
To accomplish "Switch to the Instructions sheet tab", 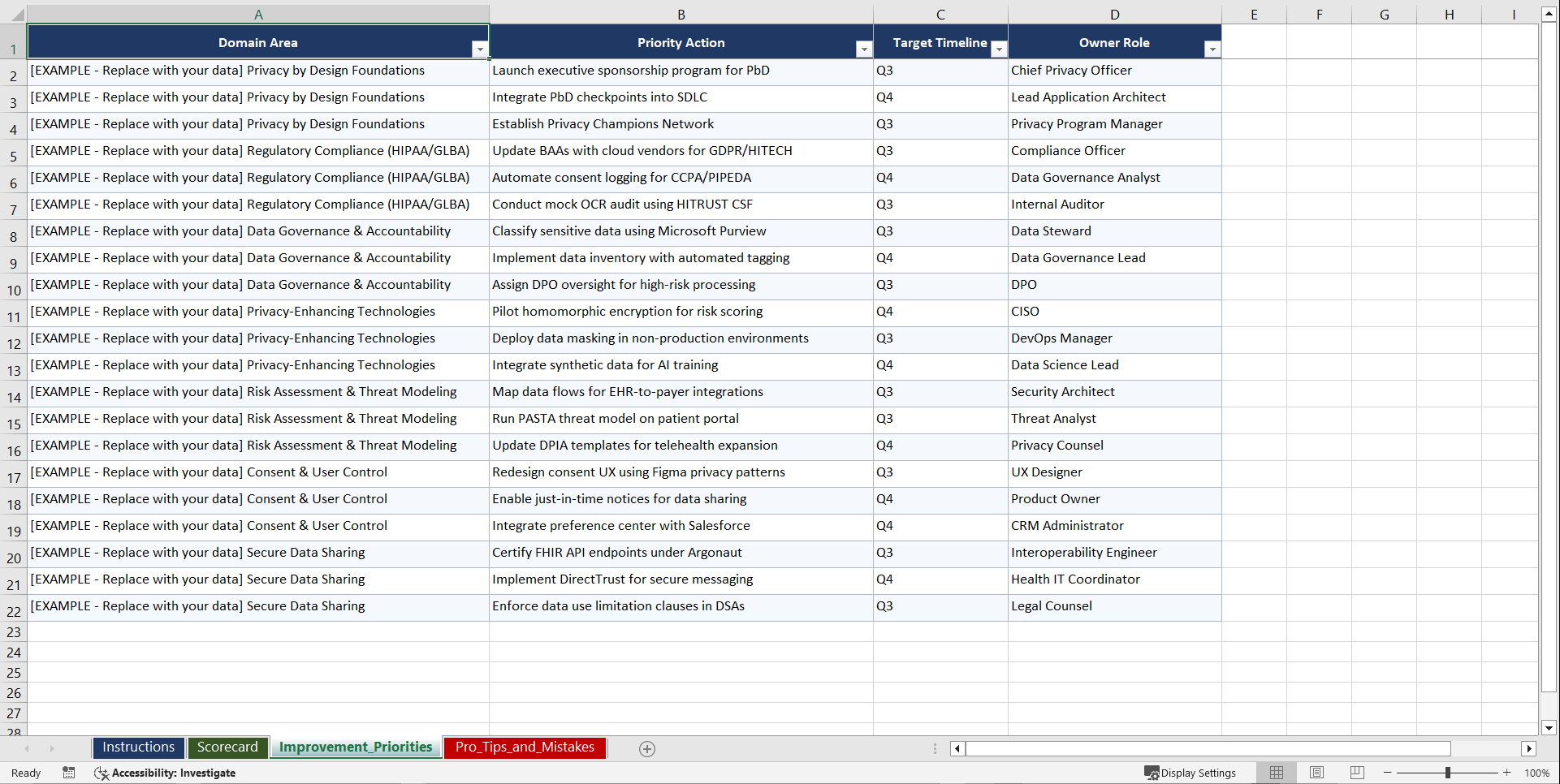I will (x=138, y=747).
